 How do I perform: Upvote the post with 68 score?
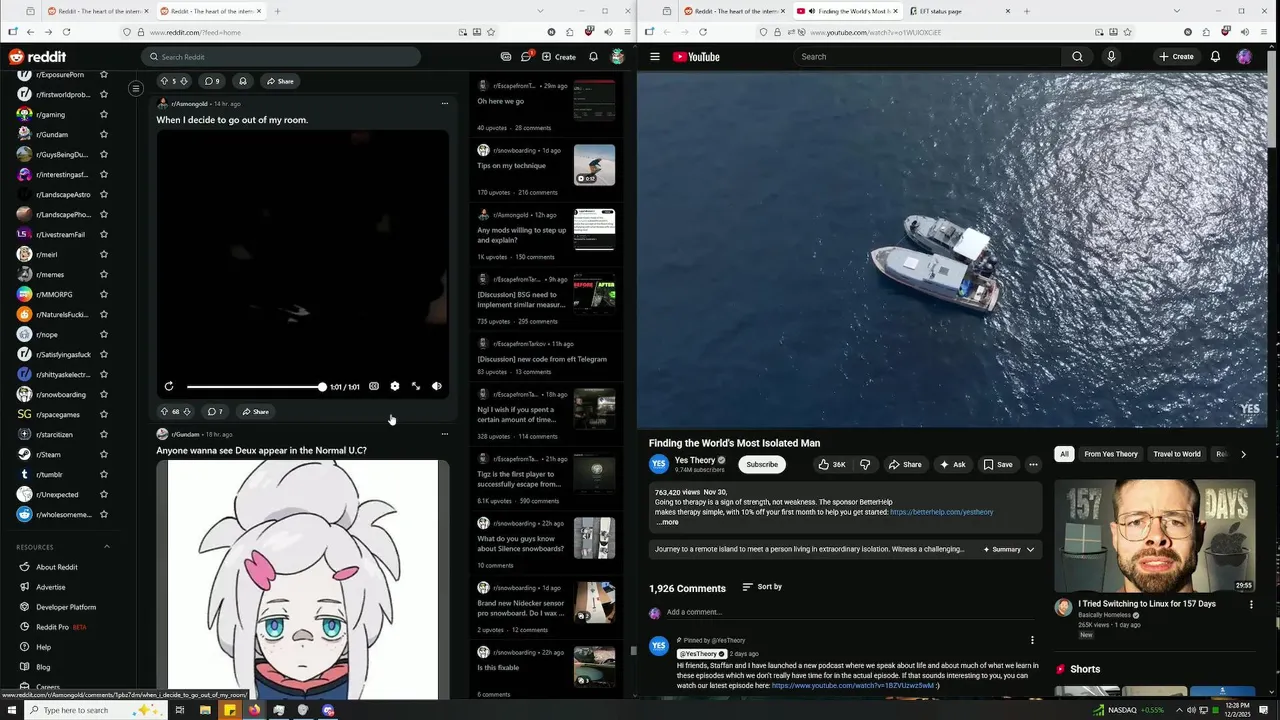coord(164,411)
